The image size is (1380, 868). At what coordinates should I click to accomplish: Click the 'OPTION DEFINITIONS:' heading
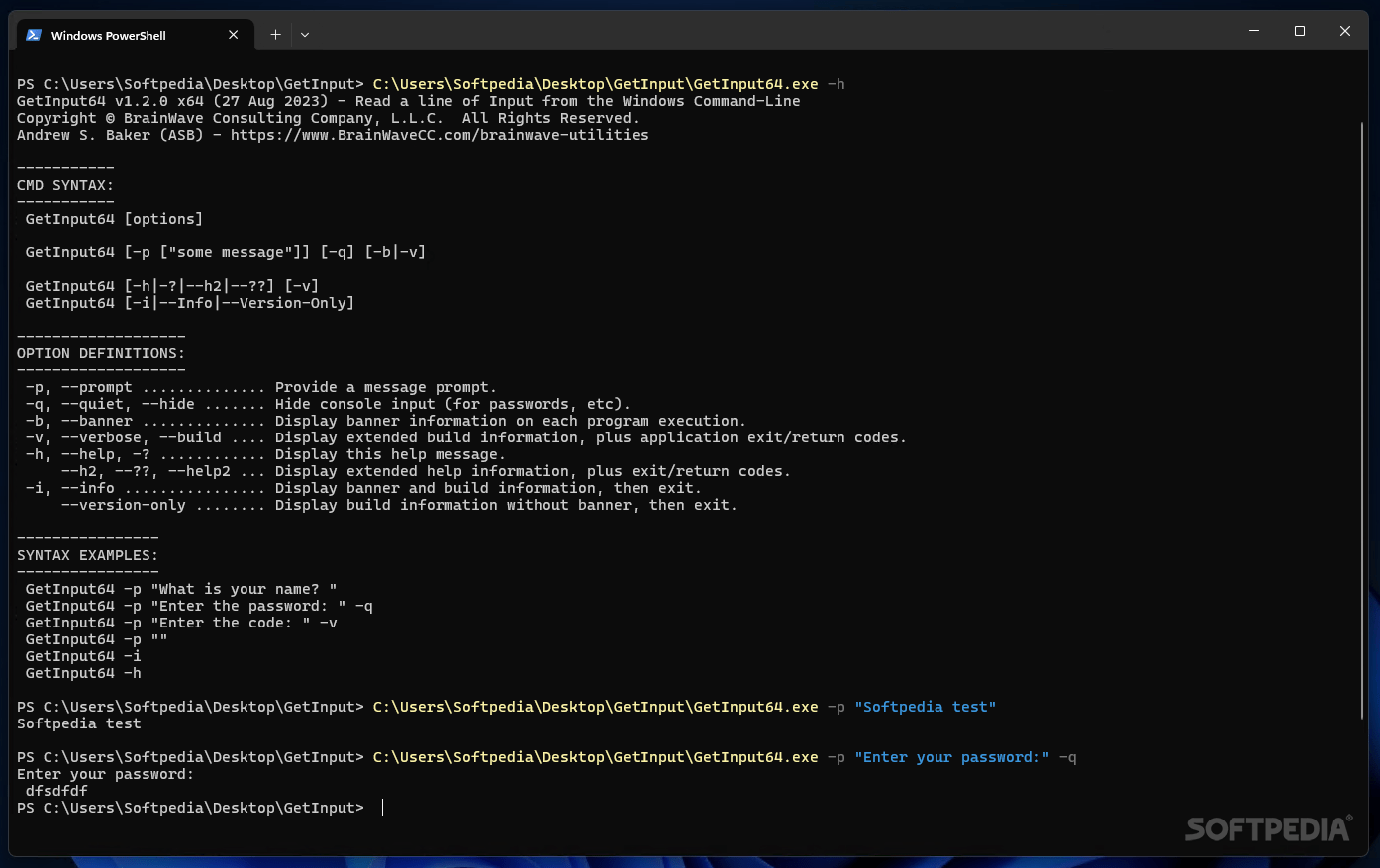coord(101,353)
